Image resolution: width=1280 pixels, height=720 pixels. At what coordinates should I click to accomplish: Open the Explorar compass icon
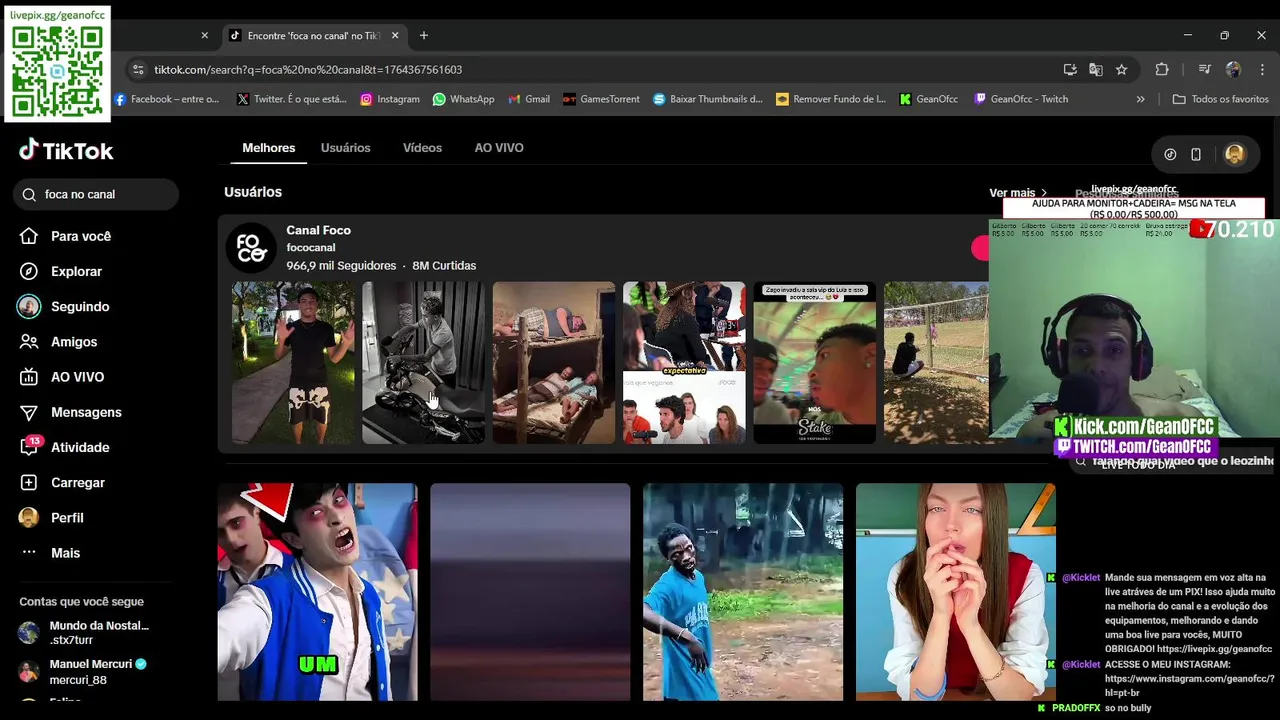(x=29, y=271)
